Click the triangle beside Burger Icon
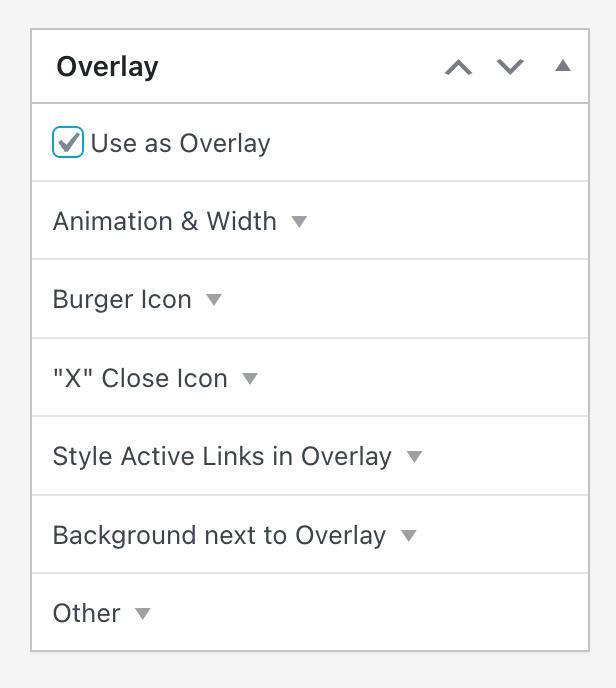616x688 pixels. [x=213, y=299]
